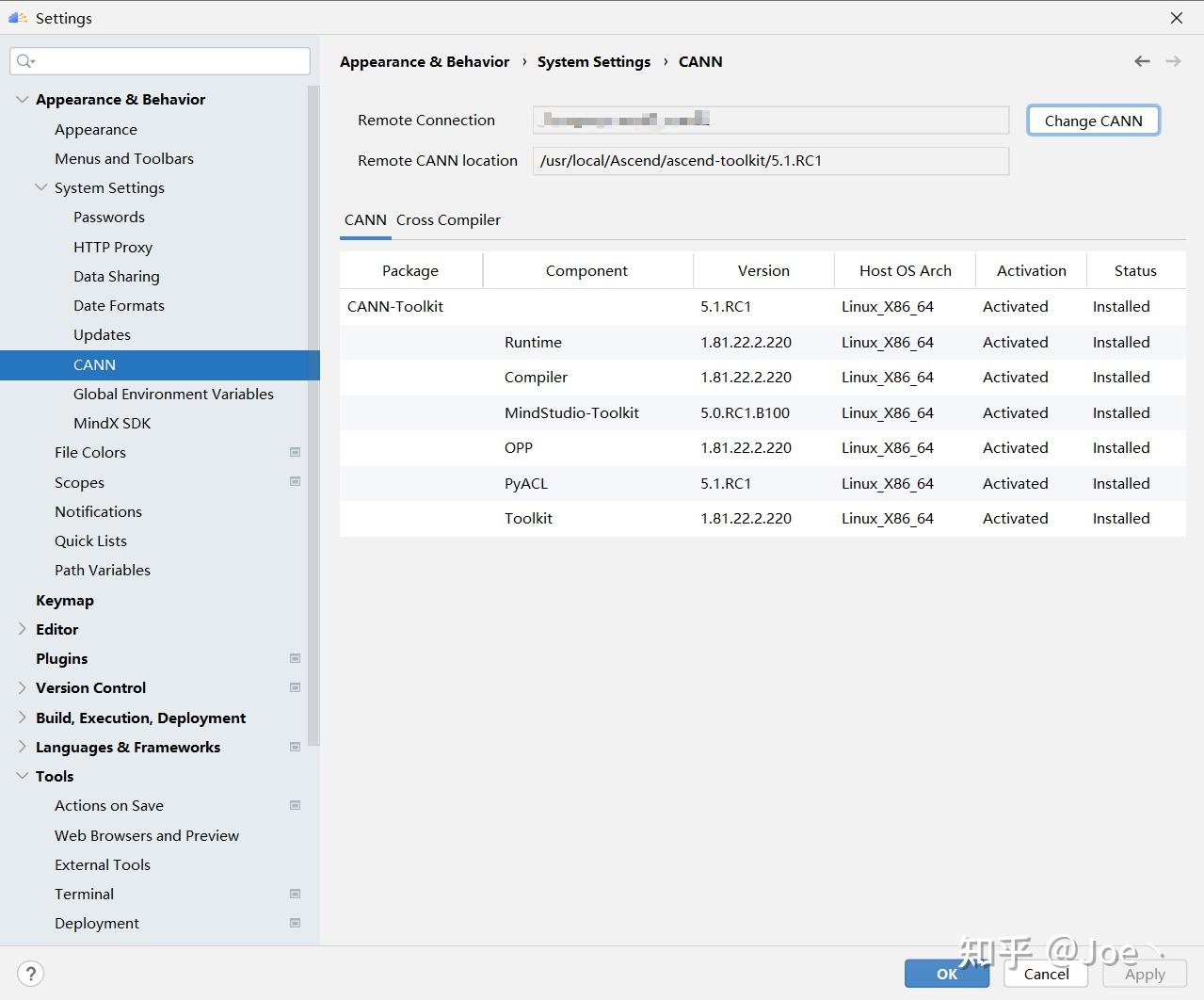Open the MindX SDK settings page

(112, 423)
